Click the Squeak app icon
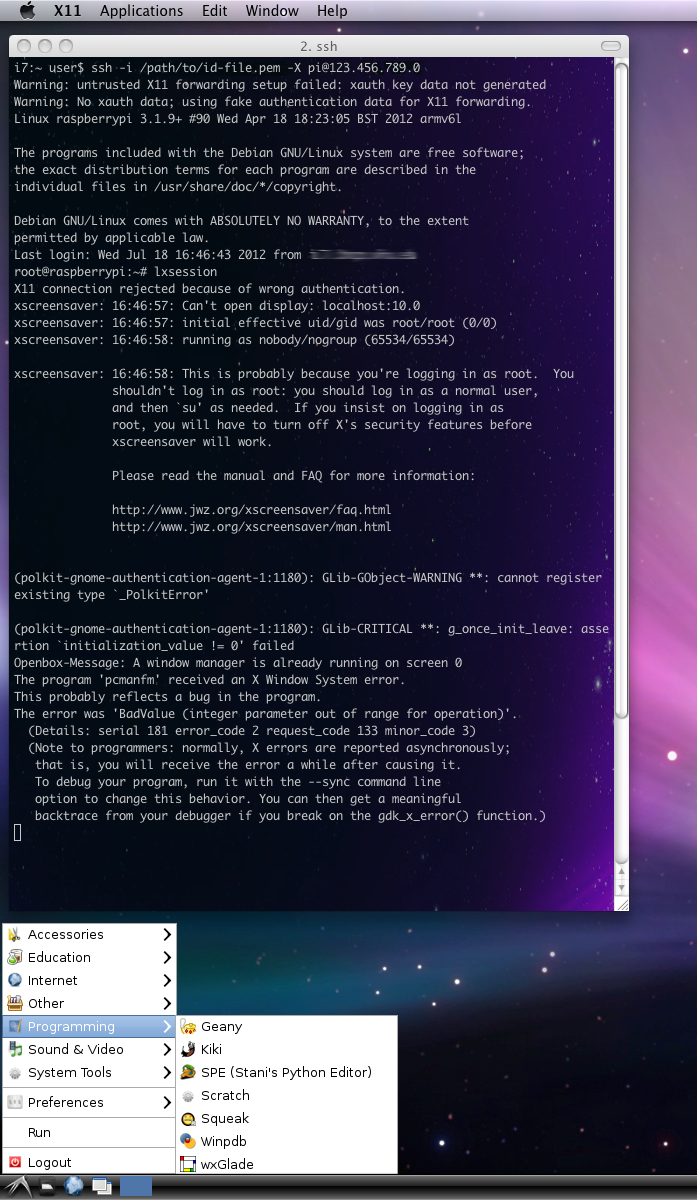 (187, 1118)
